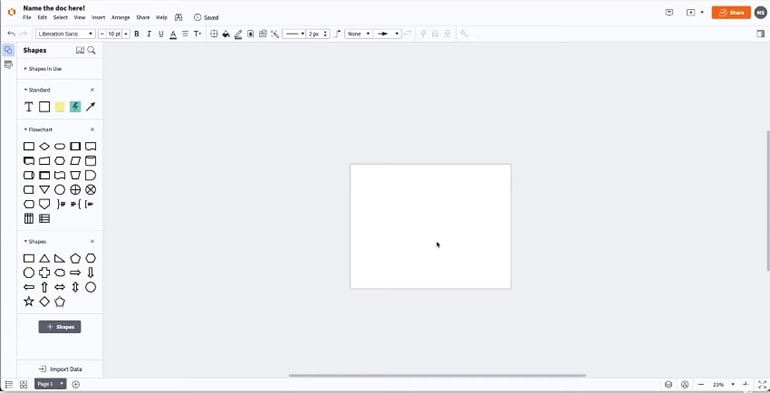This screenshot has height=393, width=770.
Task: Open the File menu
Action: [27, 17]
